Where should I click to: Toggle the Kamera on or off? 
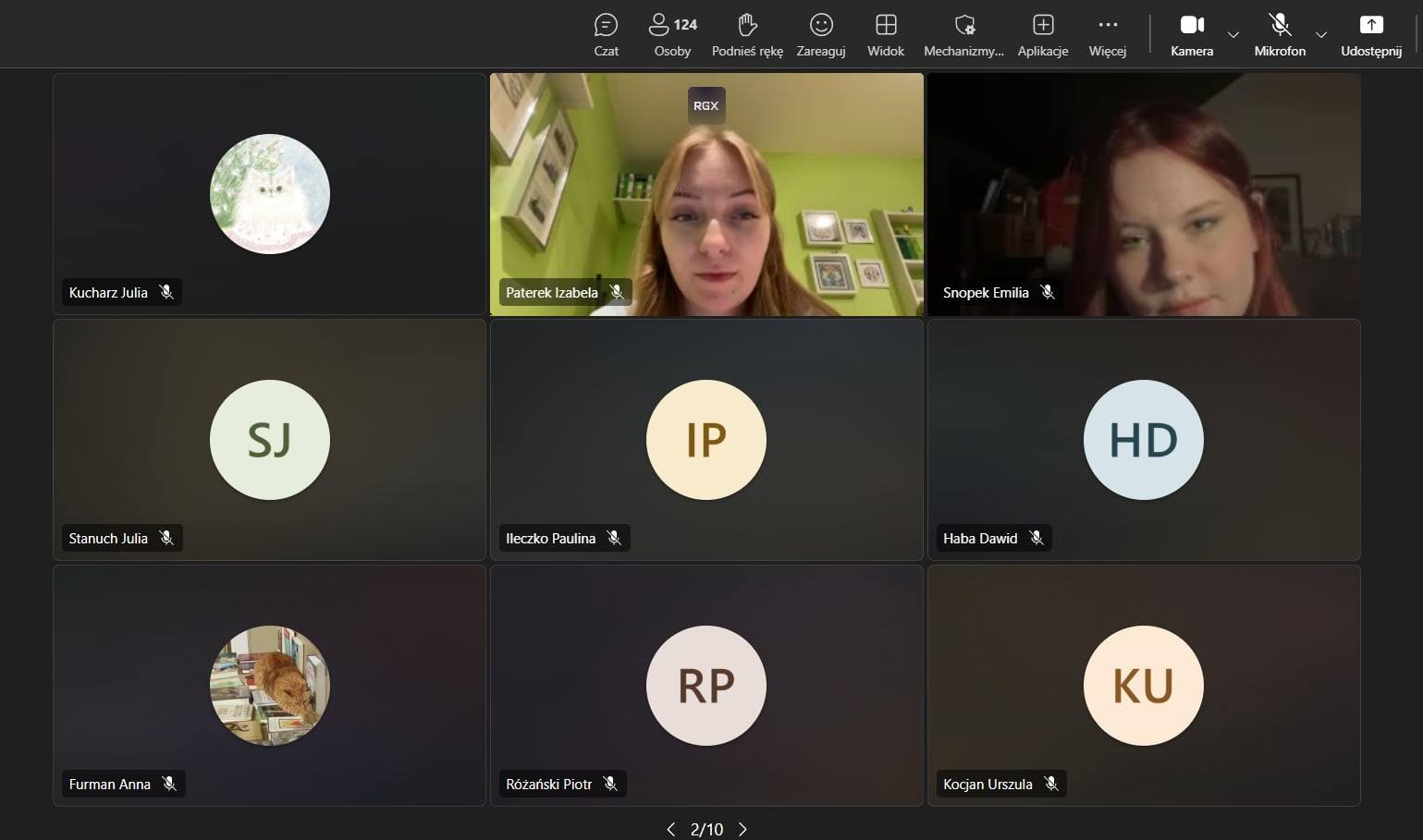[1191, 35]
